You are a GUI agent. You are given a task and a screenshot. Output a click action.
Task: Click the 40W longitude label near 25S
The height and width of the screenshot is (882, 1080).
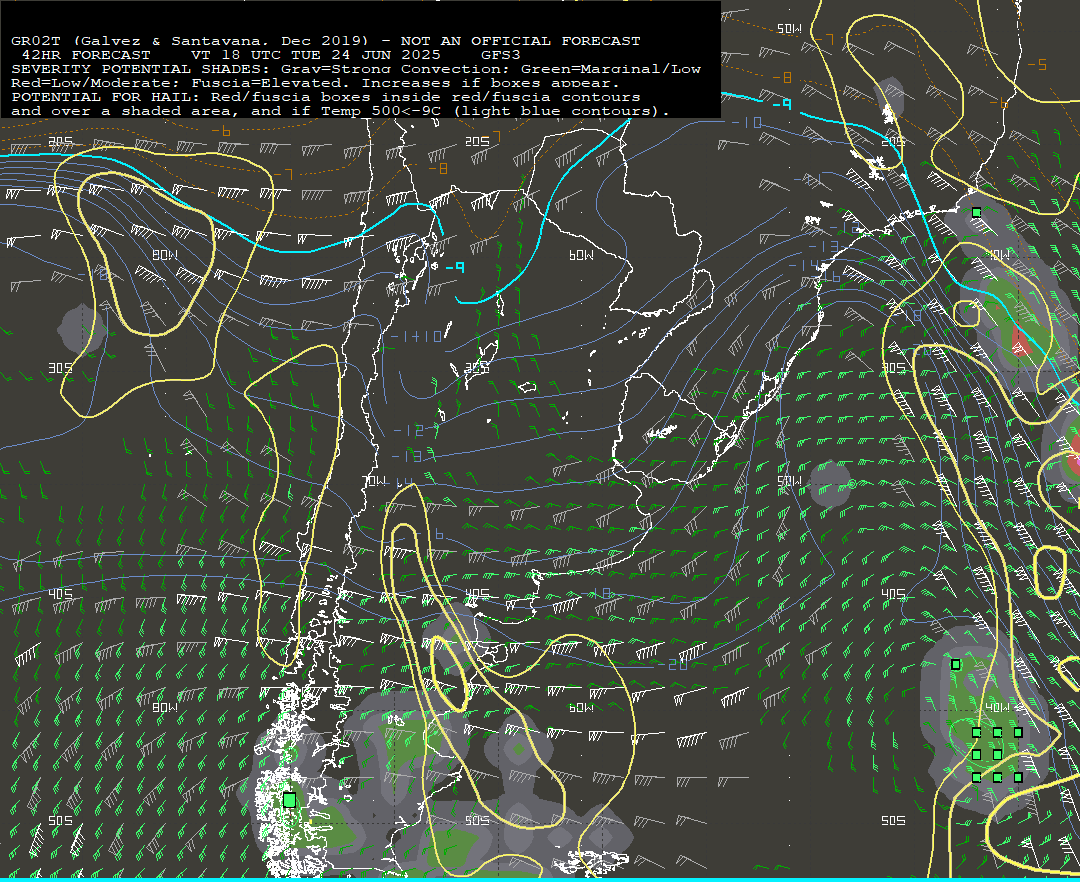[x=997, y=255]
